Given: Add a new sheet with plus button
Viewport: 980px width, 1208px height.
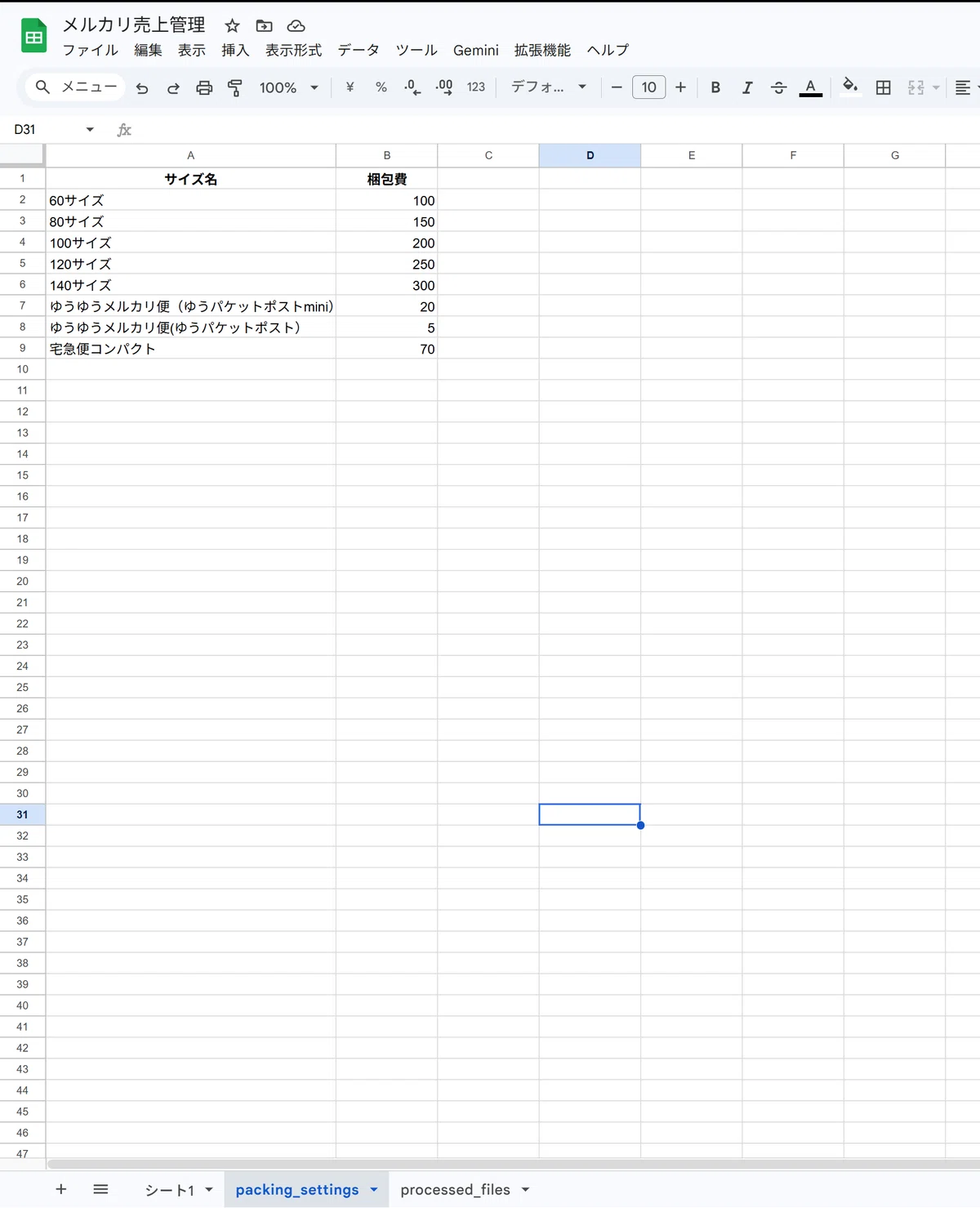Looking at the screenshot, I should tap(61, 1189).
